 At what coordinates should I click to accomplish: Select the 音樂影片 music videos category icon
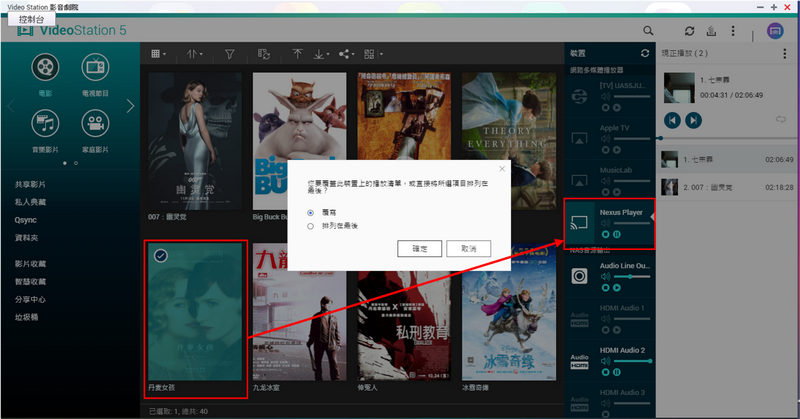(x=45, y=124)
